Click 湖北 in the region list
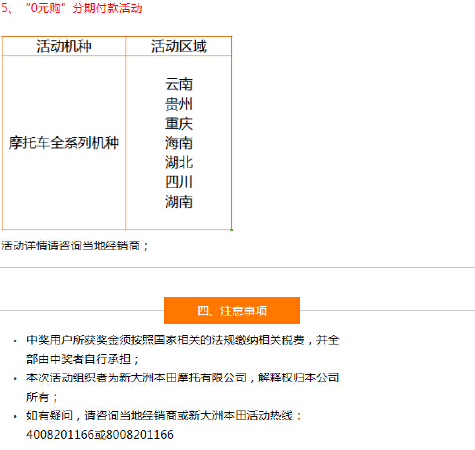 coord(179,163)
